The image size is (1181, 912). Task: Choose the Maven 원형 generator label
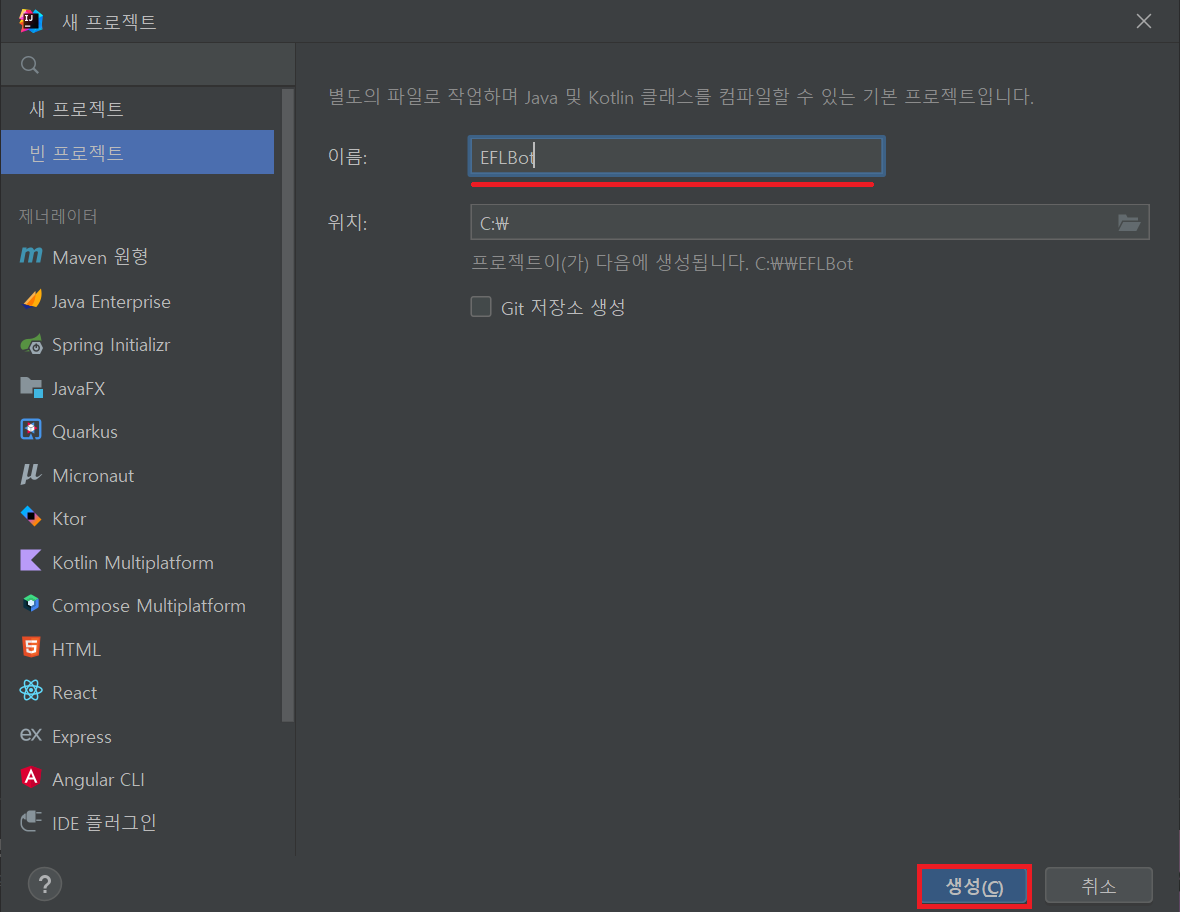pyautogui.click(x=100, y=257)
